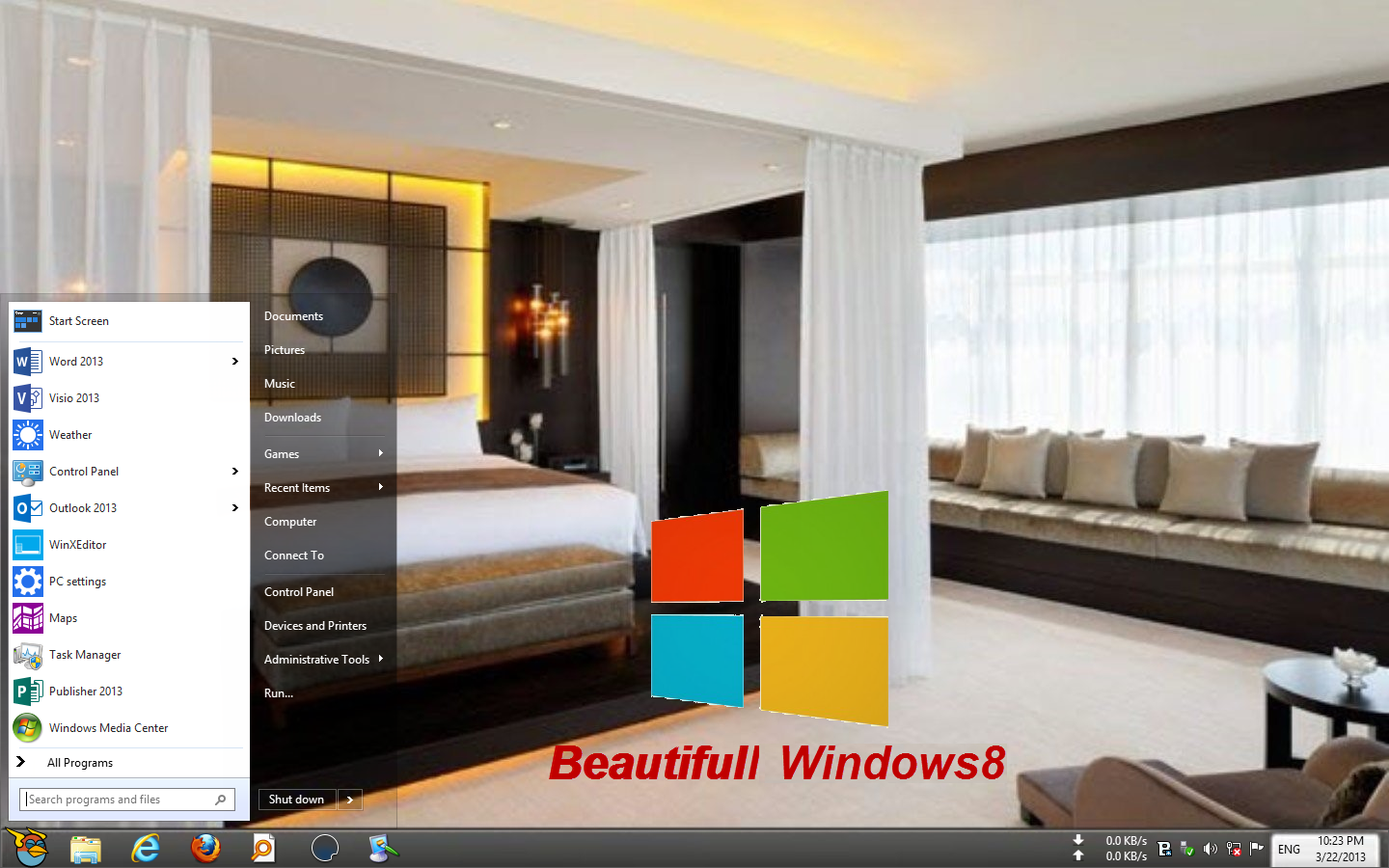Viewport: 1389px width, 868px height.
Task: Open the Shut down options arrow
Action: point(350,800)
